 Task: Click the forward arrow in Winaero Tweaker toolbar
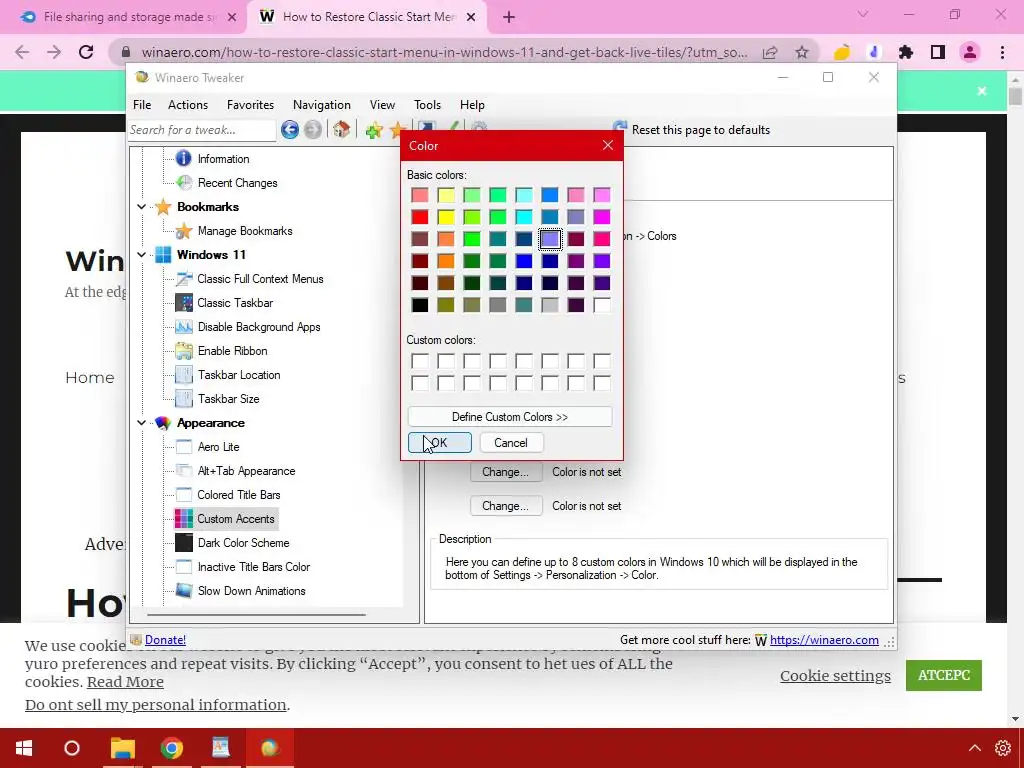313,129
